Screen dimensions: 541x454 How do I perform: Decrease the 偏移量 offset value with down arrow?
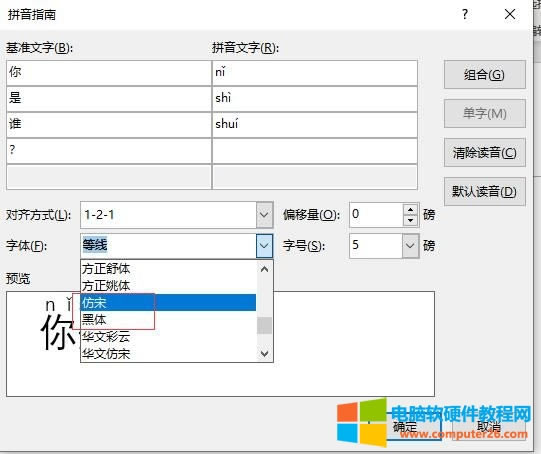[x=410, y=220]
